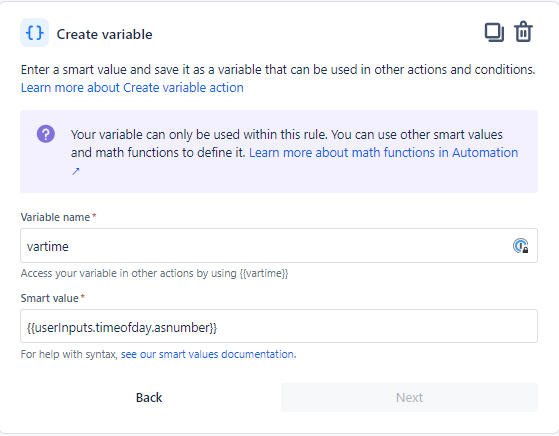
Task: Click the Smart value label
Action: [x=50, y=298]
